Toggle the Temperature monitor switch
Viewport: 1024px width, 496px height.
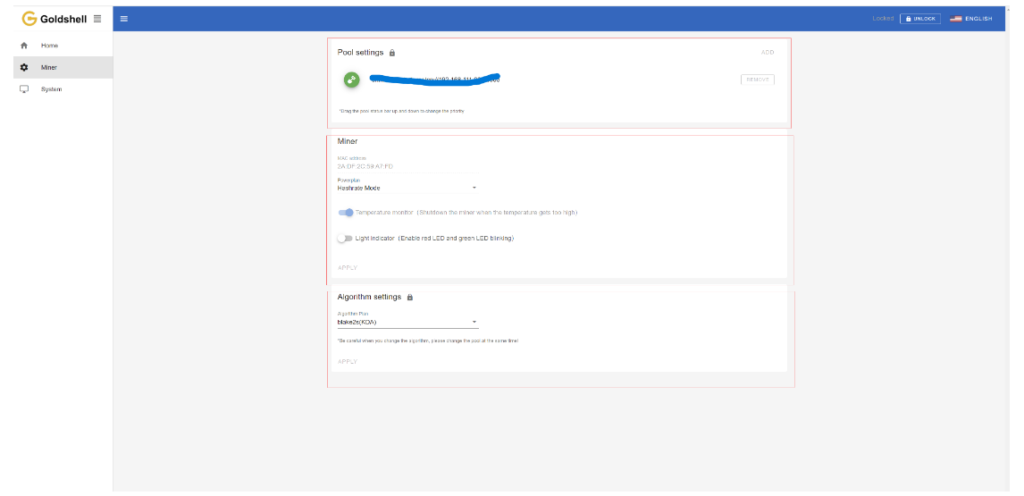(345, 213)
